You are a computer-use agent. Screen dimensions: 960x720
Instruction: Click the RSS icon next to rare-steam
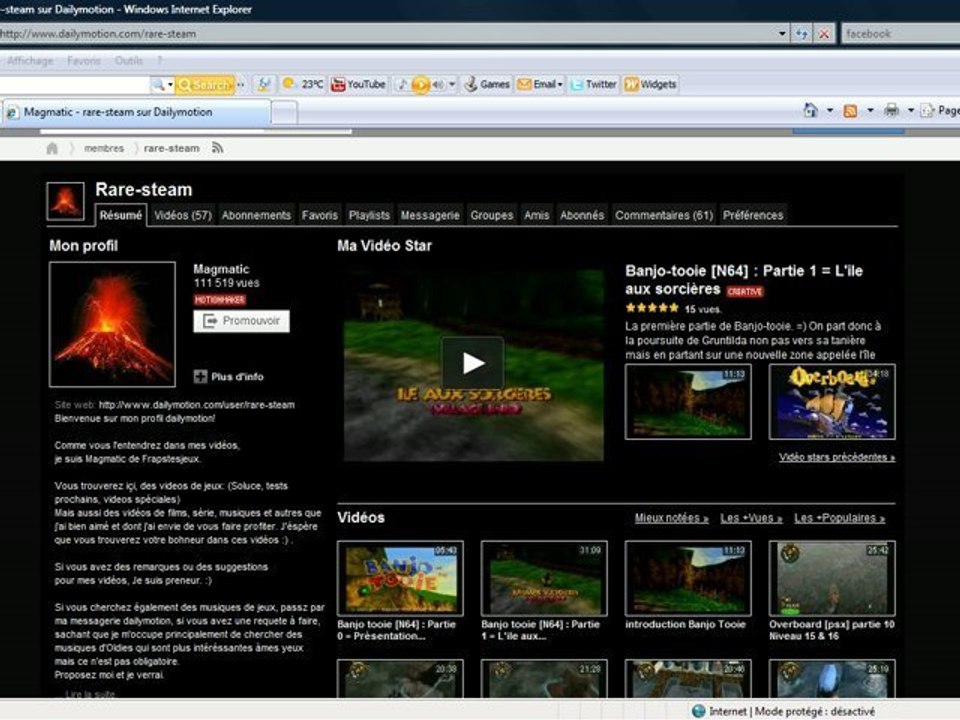[x=217, y=148]
